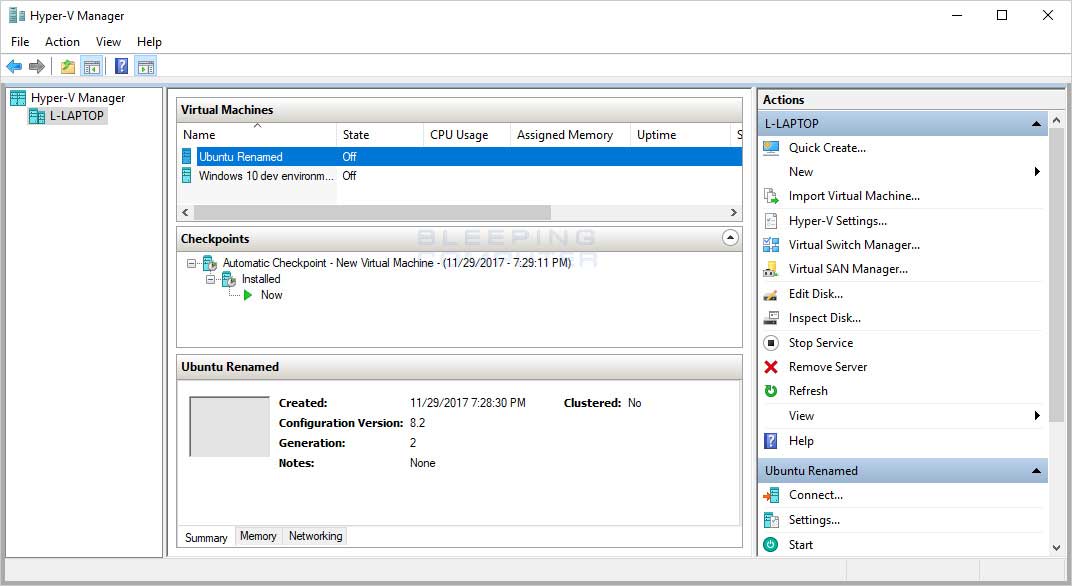Open the Help menu in menu bar
1072x586 pixels.
click(x=149, y=42)
